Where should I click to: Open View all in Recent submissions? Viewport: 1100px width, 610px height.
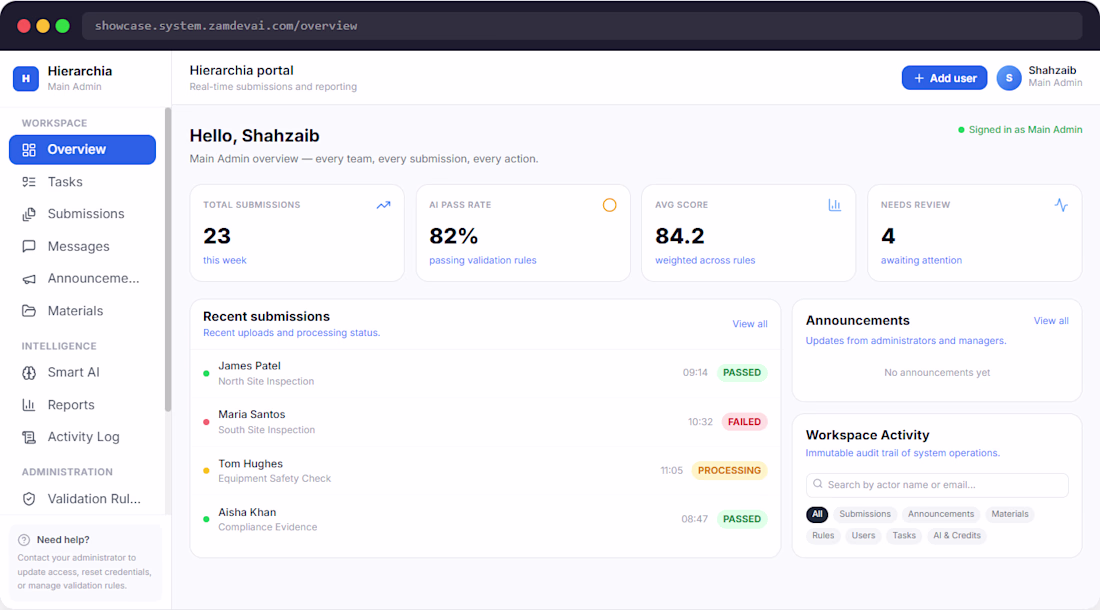[x=749, y=324]
